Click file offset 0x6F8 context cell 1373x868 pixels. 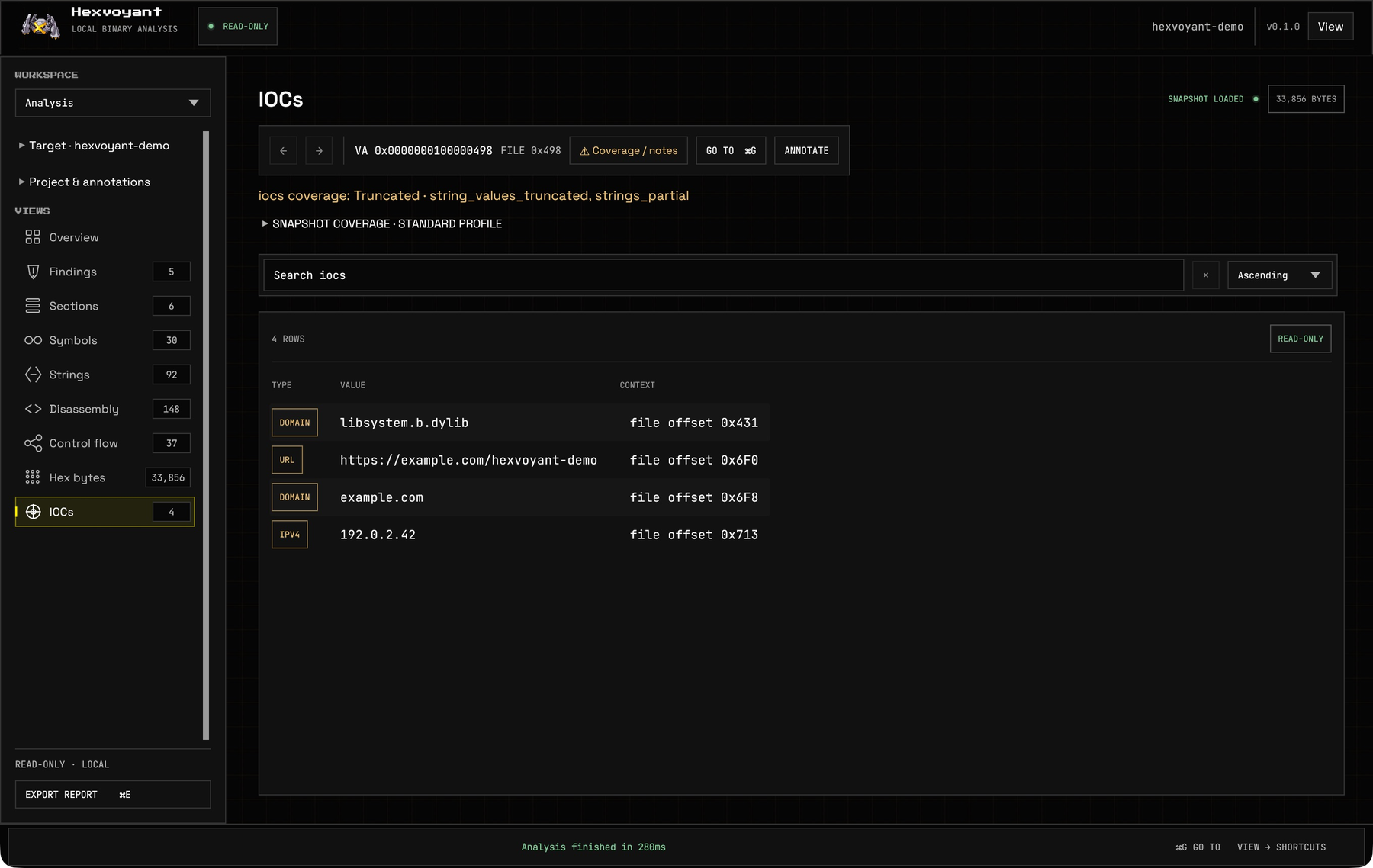point(694,497)
